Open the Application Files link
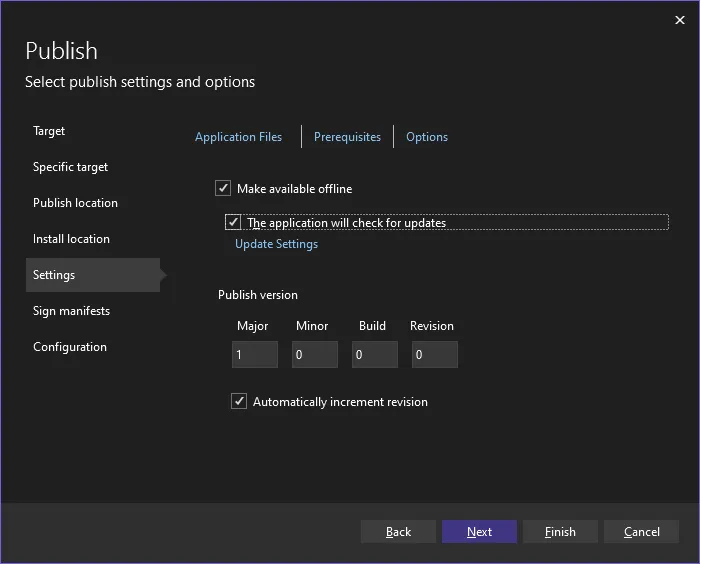This screenshot has height=564, width=701. [238, 137]
